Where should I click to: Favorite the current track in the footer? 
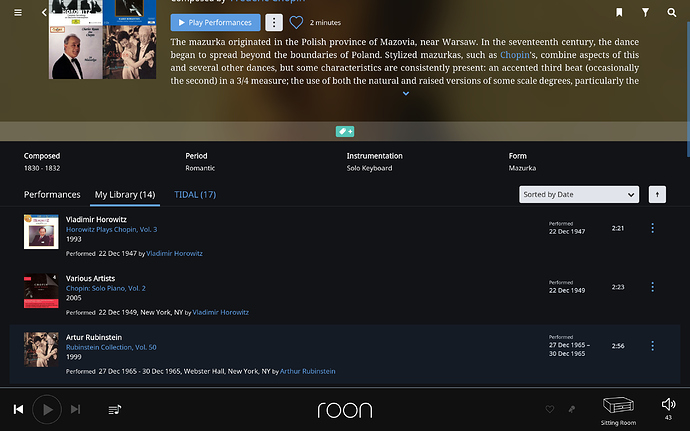550,409
